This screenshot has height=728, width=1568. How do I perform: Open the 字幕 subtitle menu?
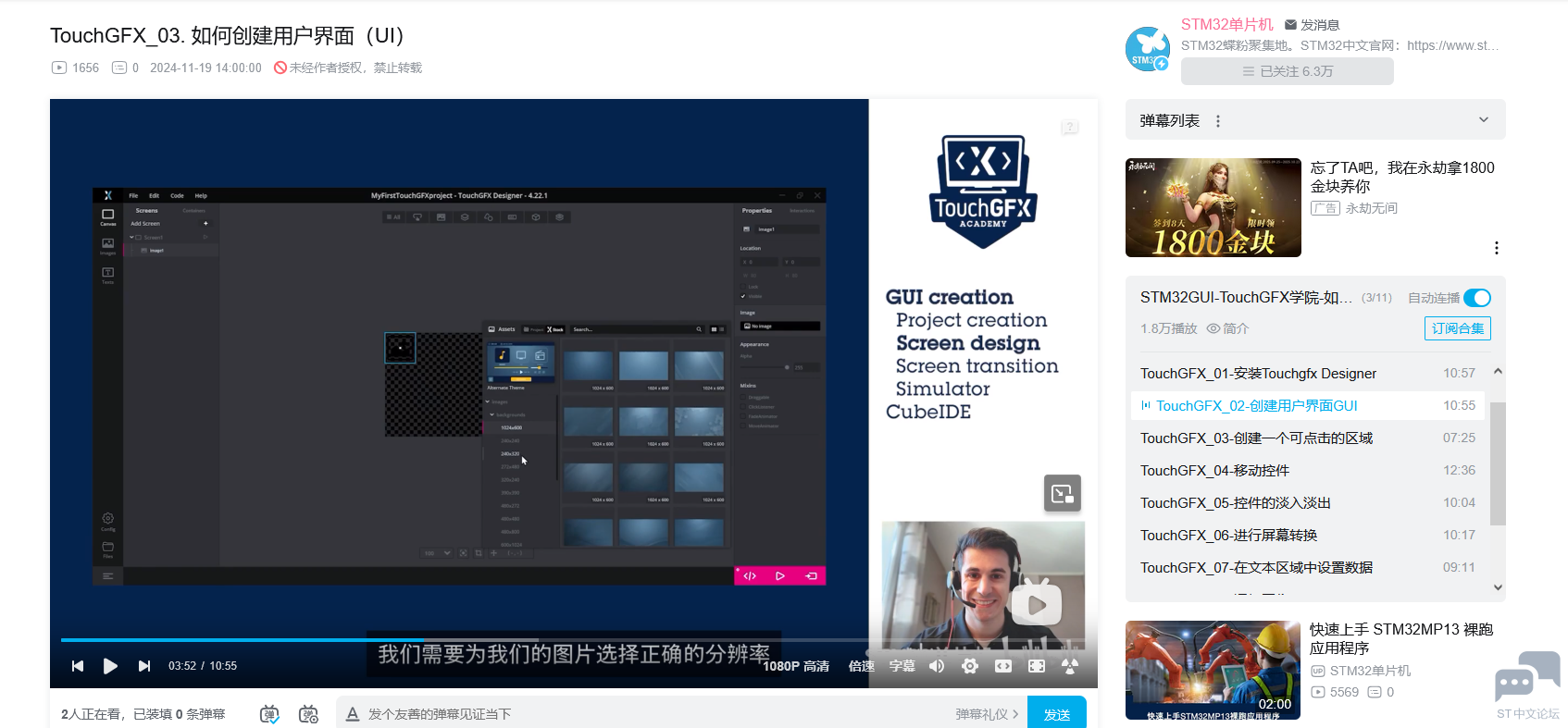[902, 666]
